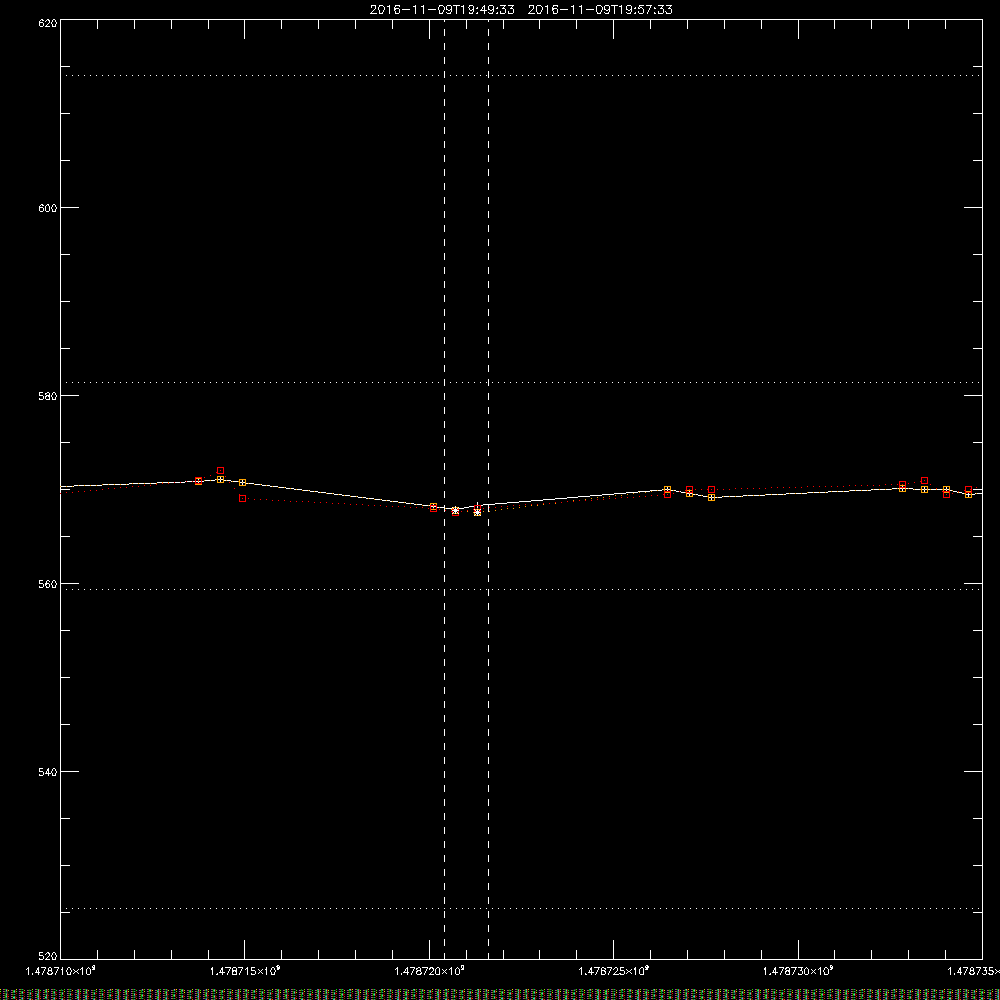Select the y-axis label 520
Viewport: 1000px width, 1000px height.
coord(48,957)
